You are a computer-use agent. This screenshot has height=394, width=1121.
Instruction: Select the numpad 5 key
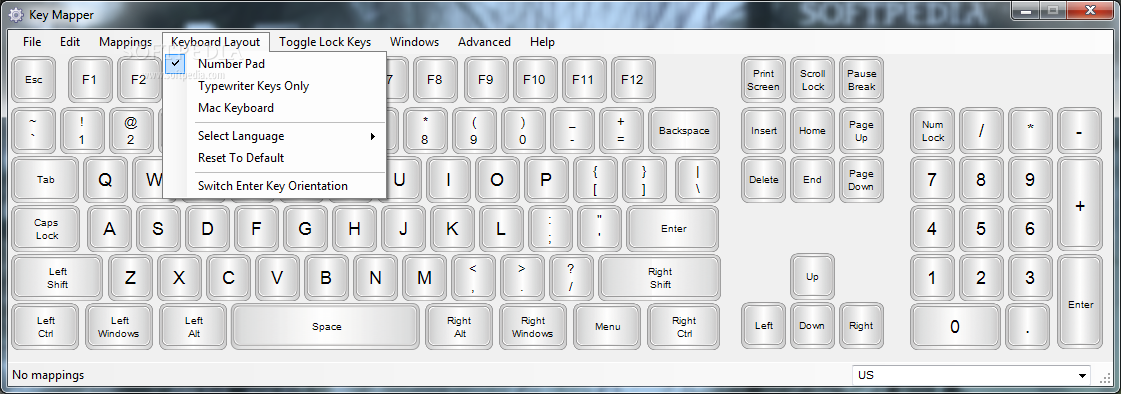(981, 229)
